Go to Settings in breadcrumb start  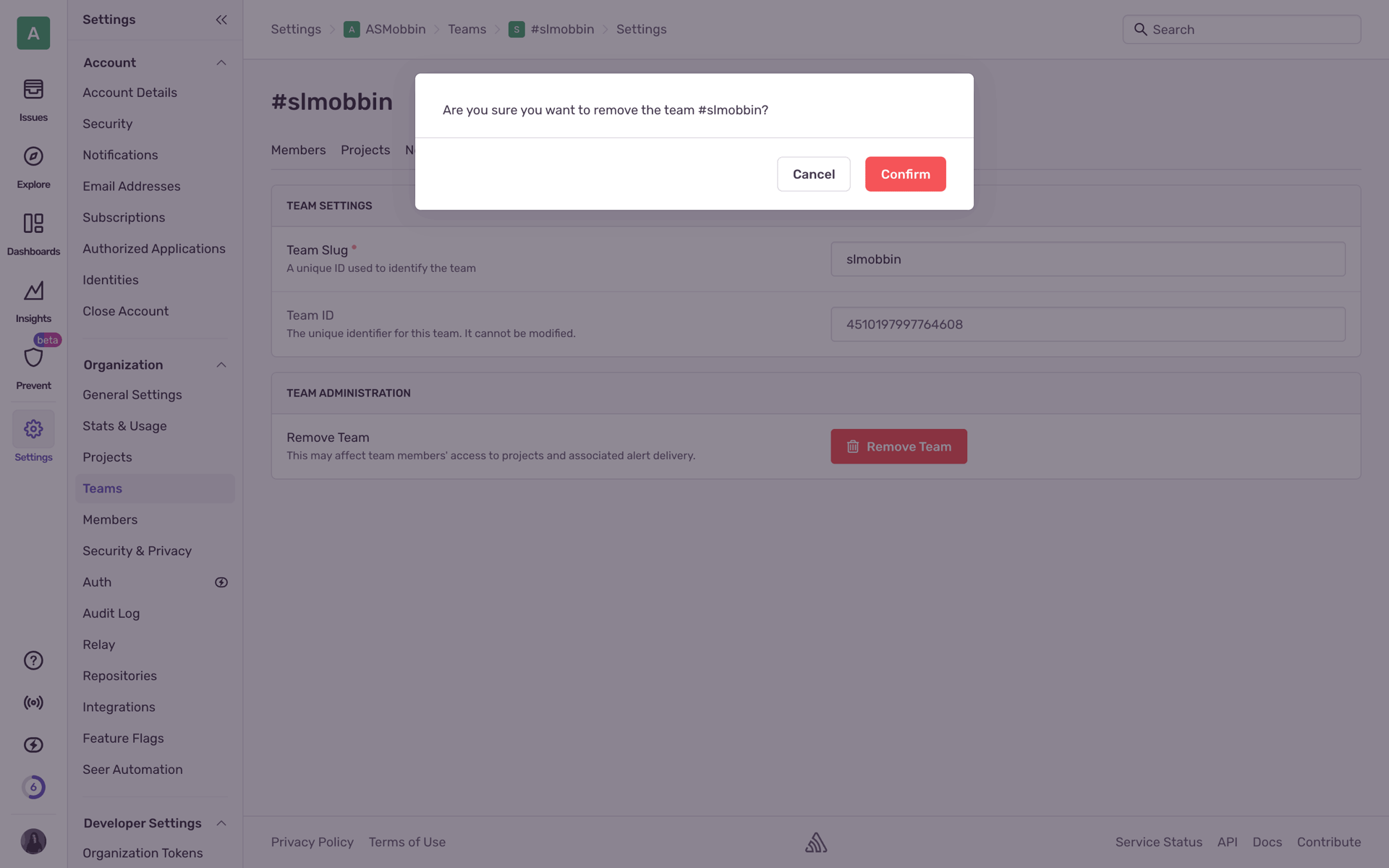(296, 30)
